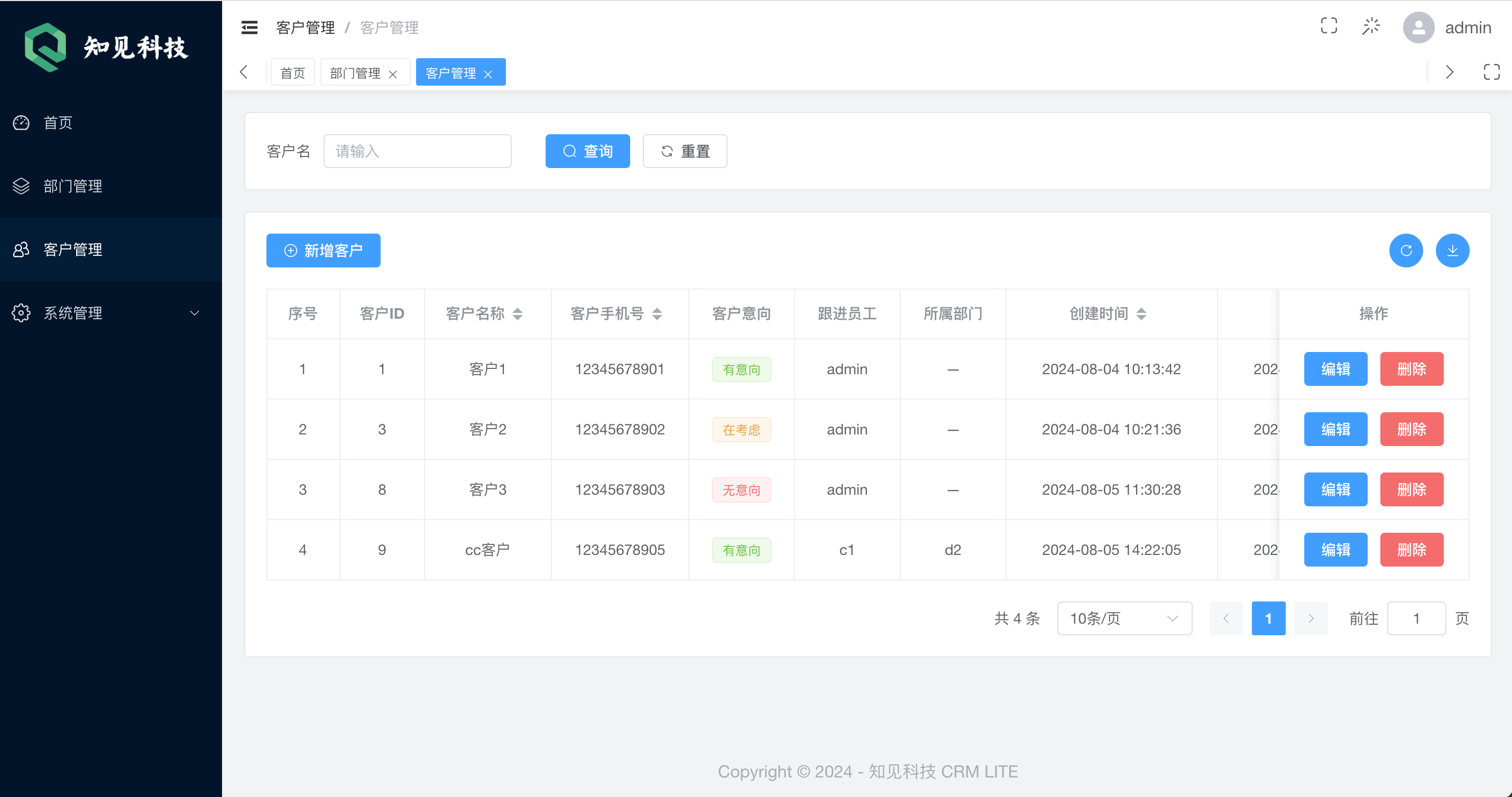The image size is (1512, 797).
Task: Edit the 客户3 row
Action: (1335, 489)
